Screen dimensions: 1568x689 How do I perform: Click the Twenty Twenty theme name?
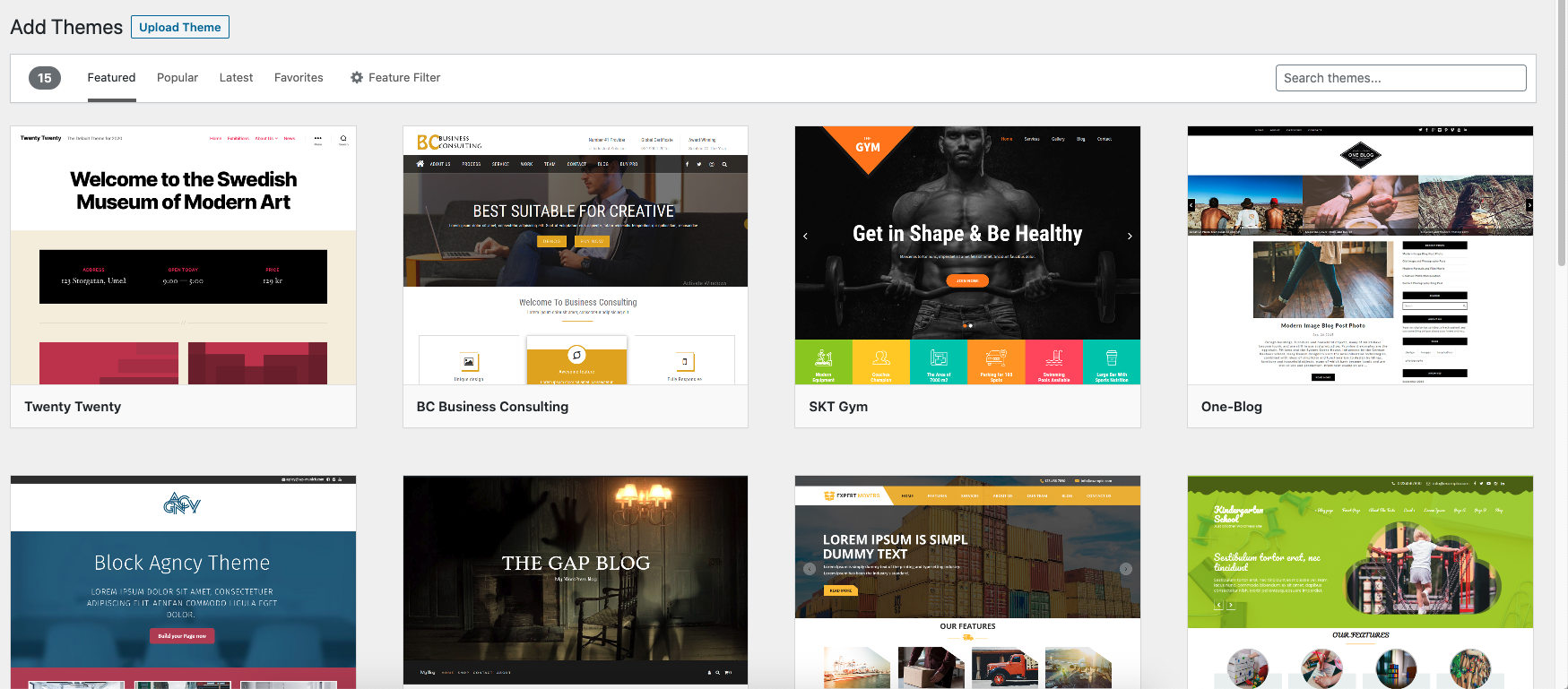point(73,407)
